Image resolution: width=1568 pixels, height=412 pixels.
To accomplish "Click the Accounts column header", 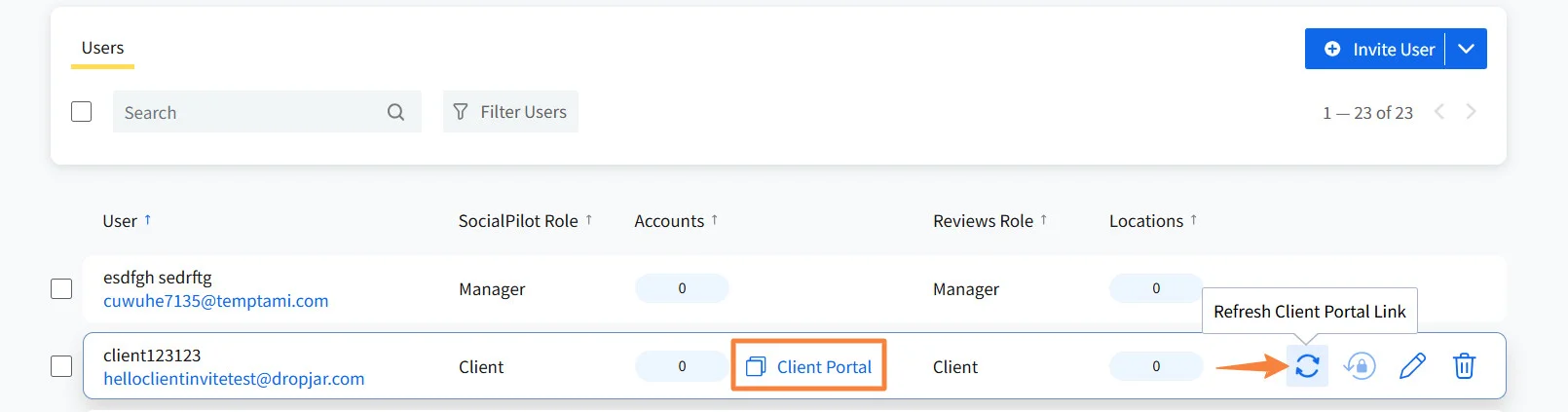I will [669, 221].
